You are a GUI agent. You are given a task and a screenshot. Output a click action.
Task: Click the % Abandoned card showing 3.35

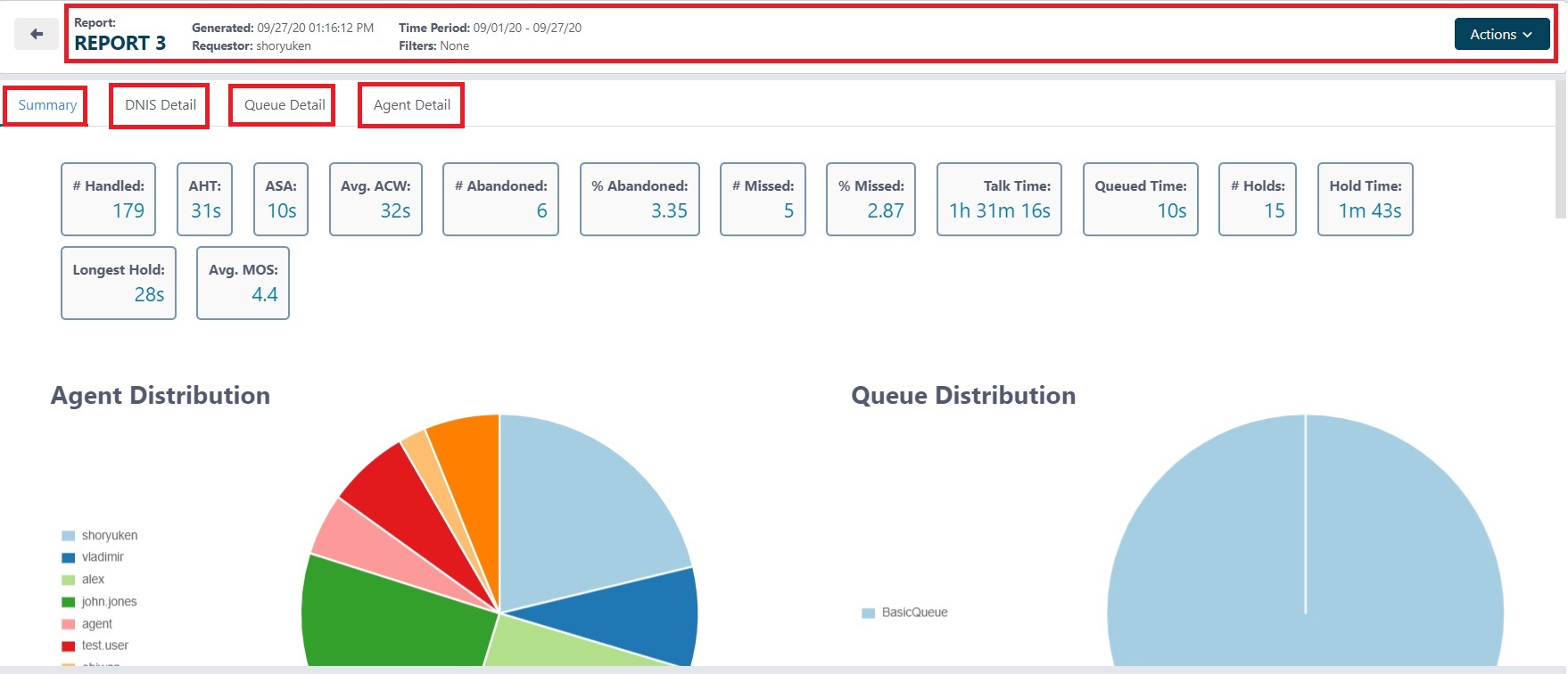(x=640, y=199)
